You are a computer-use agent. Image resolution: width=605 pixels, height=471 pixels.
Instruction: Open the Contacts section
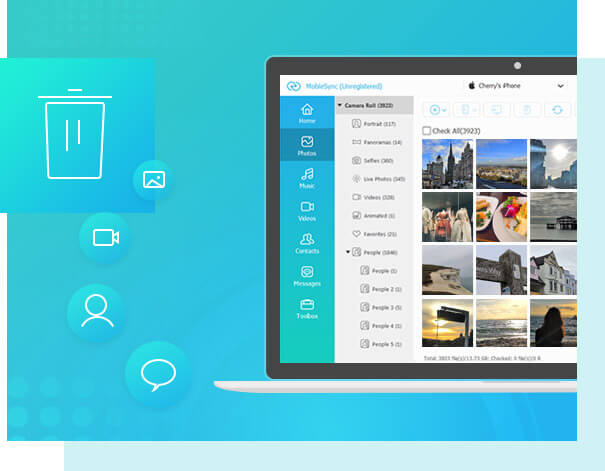tap(307, 243)
